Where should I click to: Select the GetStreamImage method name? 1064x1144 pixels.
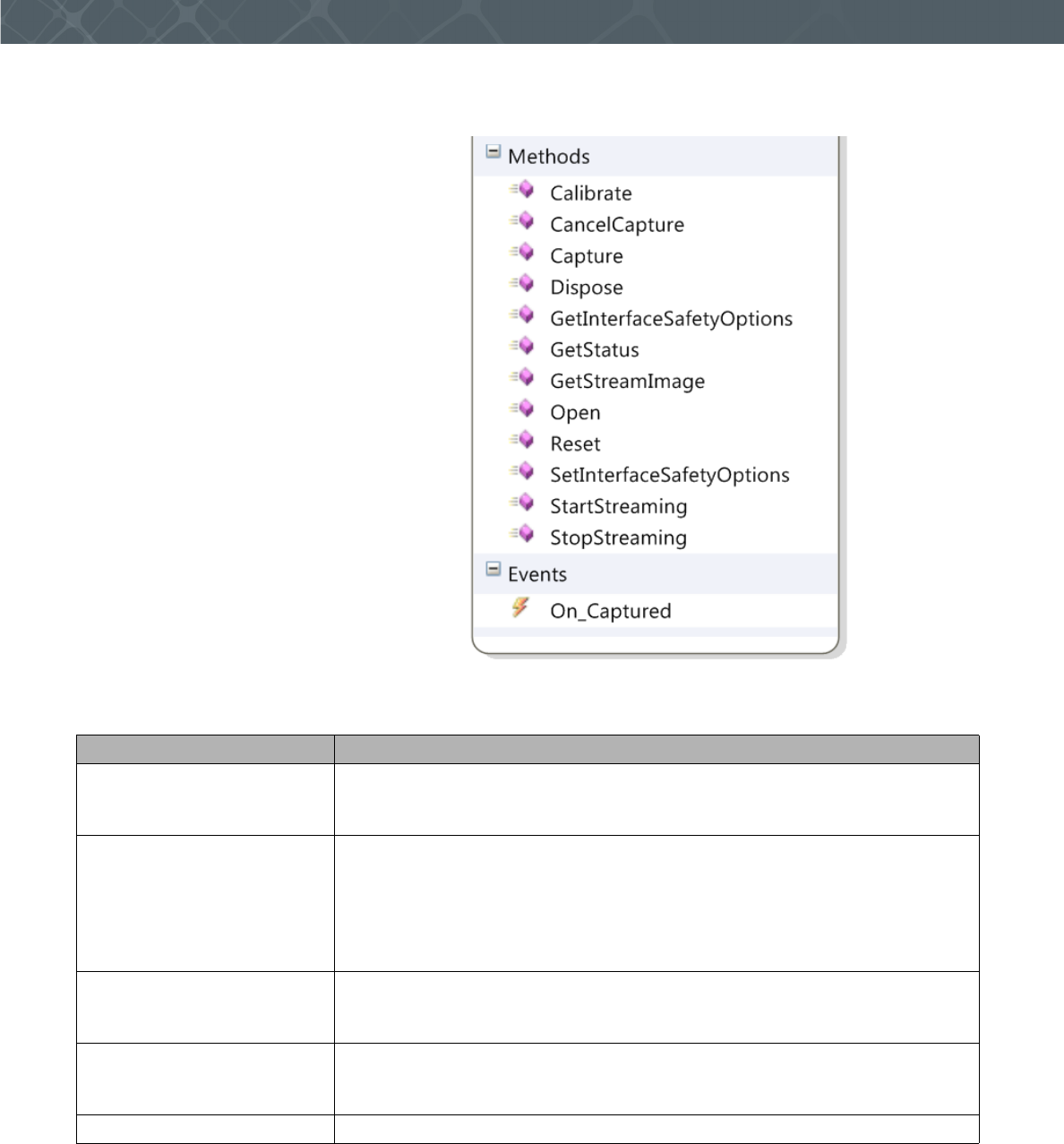pos(628,382)
